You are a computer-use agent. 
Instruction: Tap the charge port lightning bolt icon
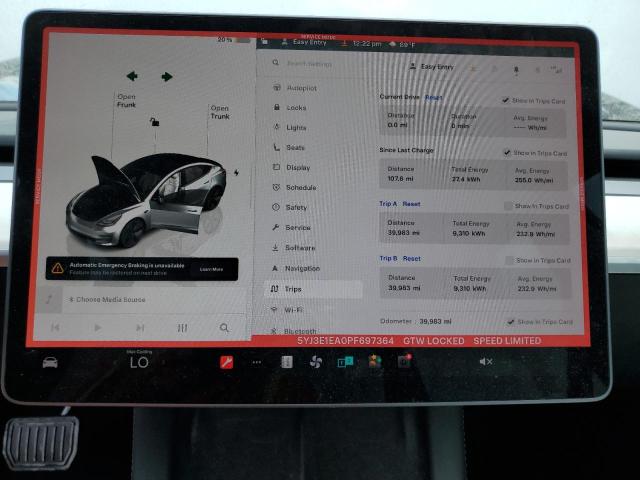[x=237, y=173]
